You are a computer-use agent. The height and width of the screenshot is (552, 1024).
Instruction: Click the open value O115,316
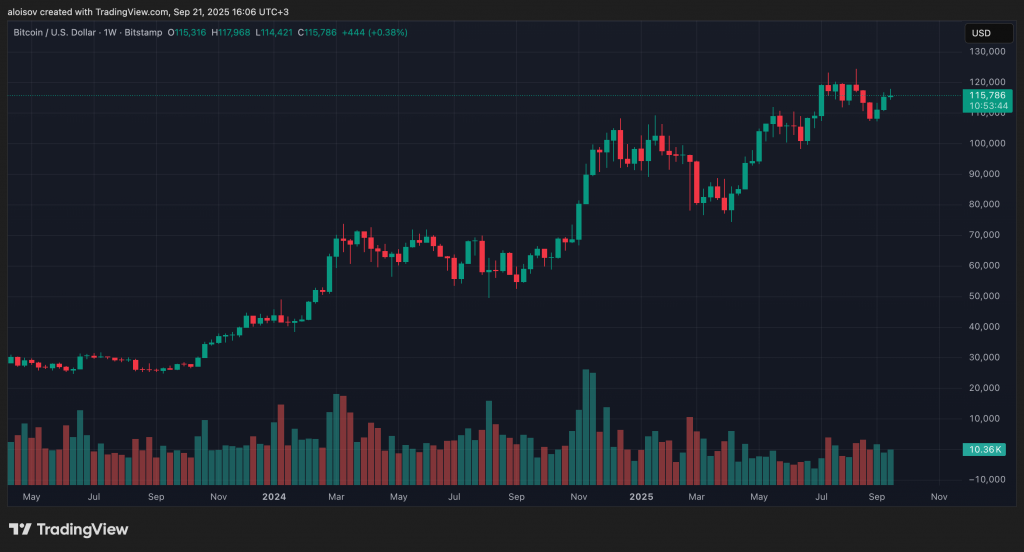pos(187,32)
